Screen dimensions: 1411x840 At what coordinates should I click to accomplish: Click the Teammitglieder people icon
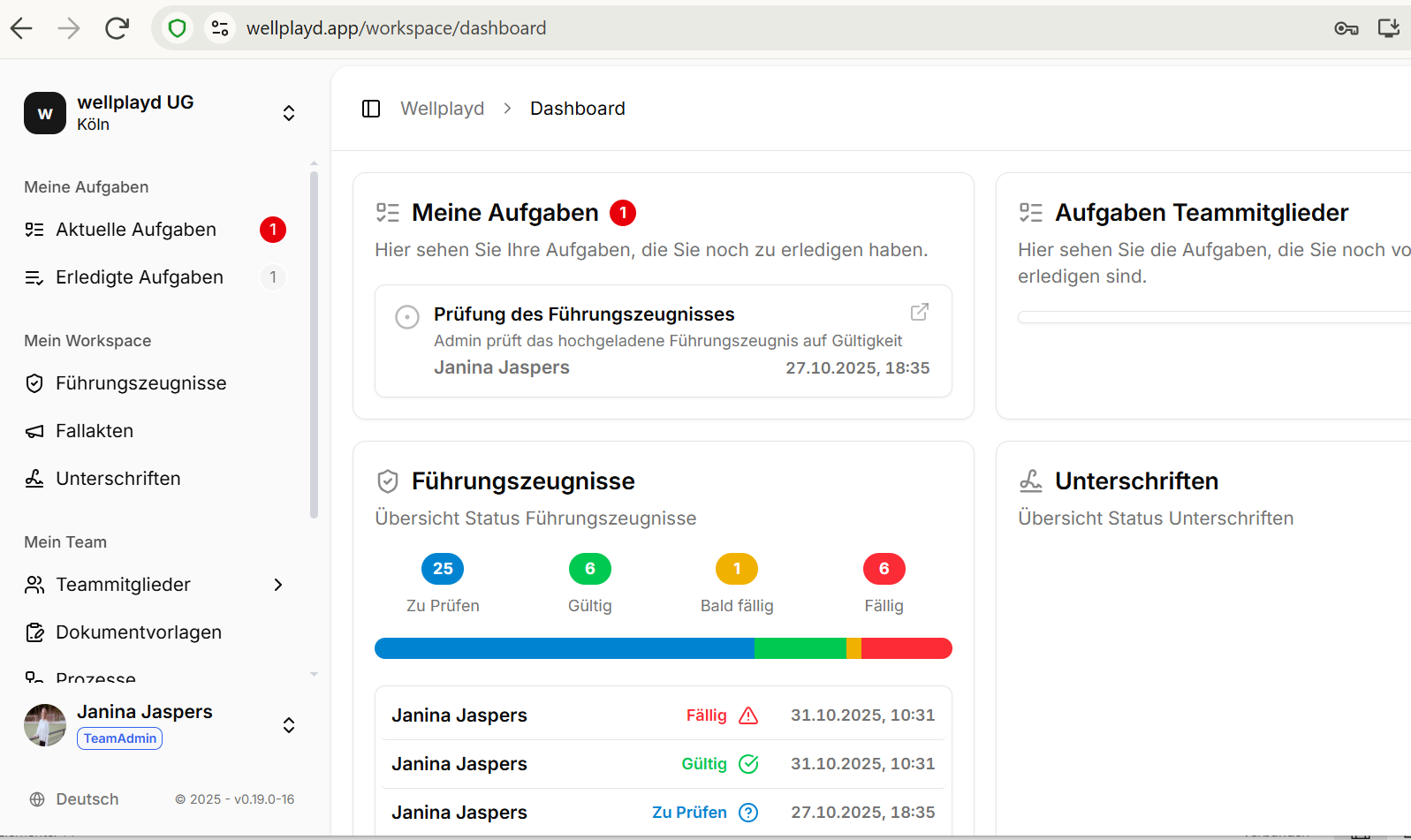[x=34, y=585]
